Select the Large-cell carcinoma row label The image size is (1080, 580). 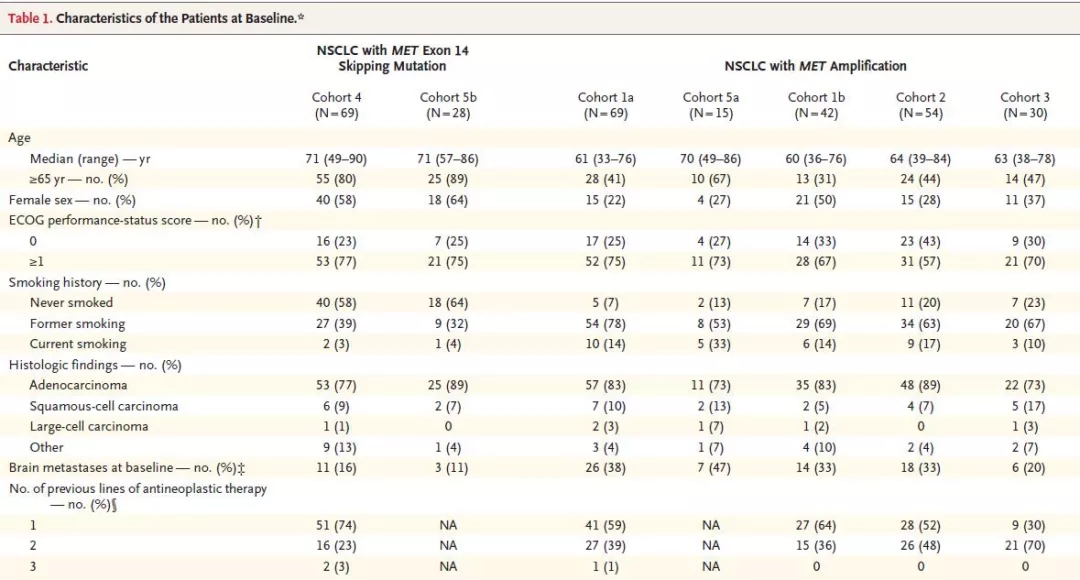click(89, 426)
